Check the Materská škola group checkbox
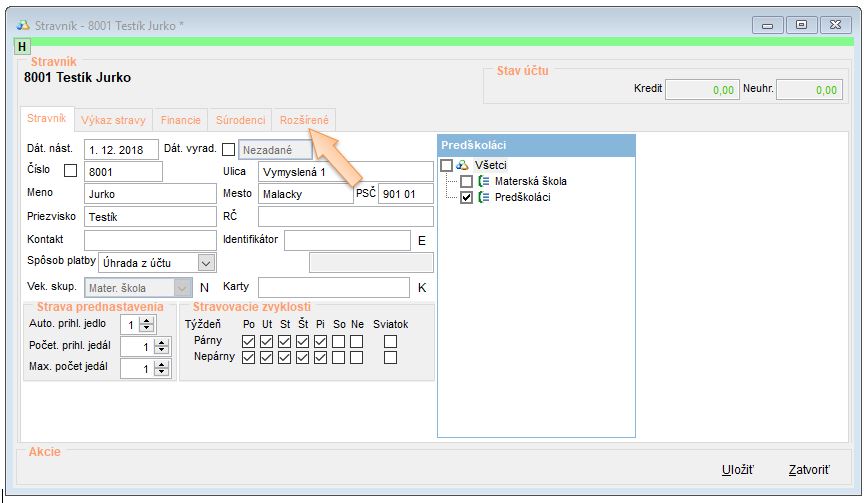The width and height of the screenshot is (868, 503). click(467, 181)
